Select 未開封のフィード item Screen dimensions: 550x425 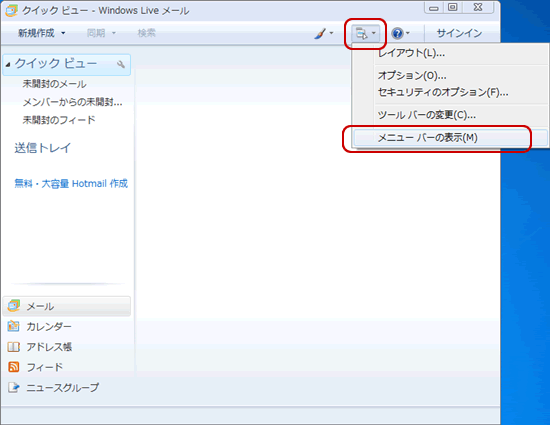coord(59,120)
